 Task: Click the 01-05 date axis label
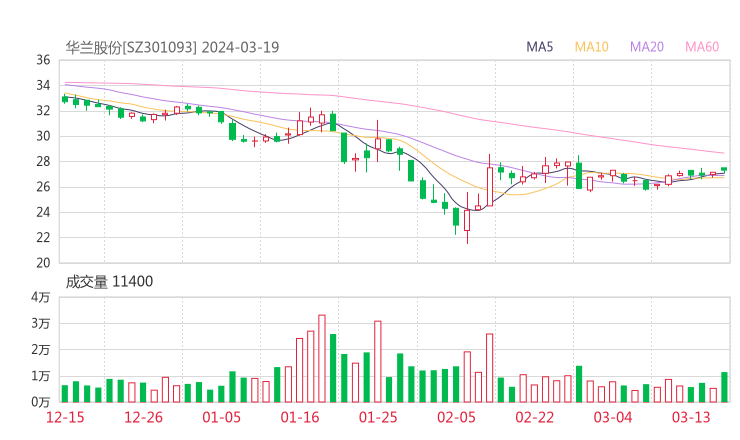coord(221,417)
